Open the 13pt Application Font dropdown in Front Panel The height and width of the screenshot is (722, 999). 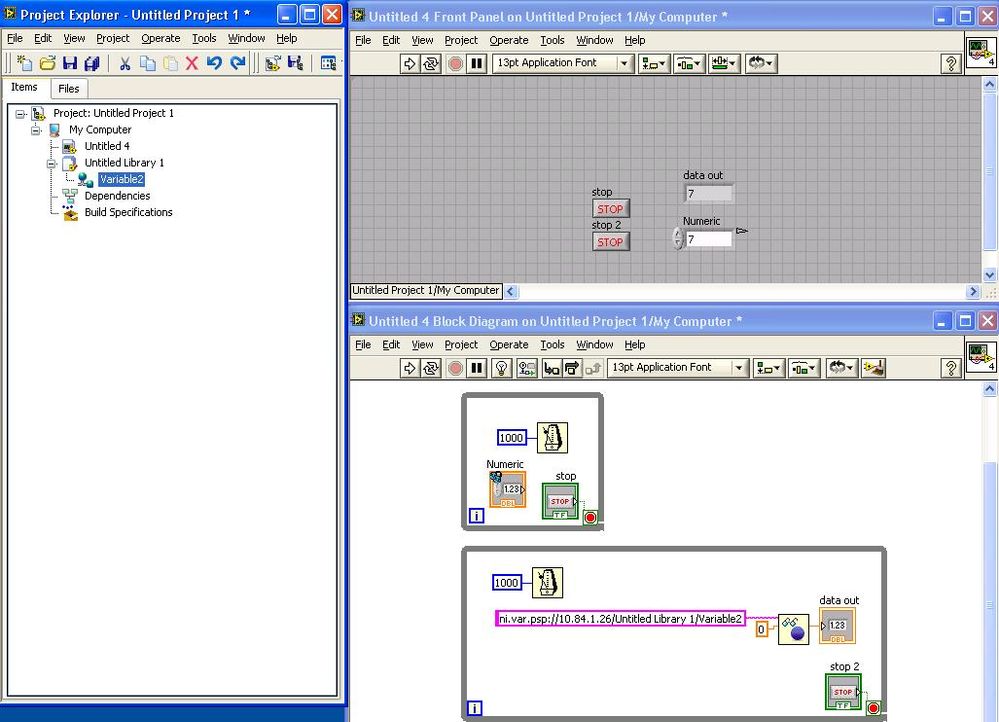(x=625, y=63)
